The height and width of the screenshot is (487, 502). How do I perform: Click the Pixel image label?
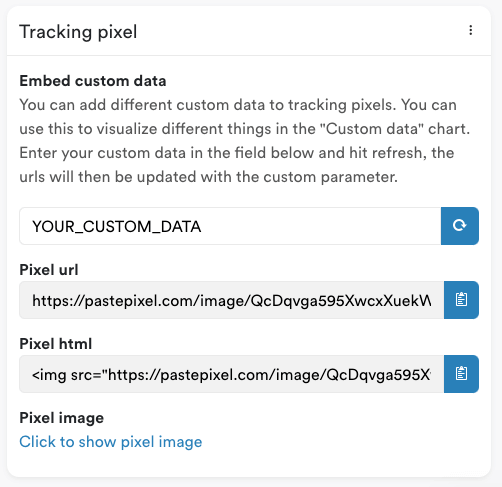pyautogui.click(x=62, y=418)
